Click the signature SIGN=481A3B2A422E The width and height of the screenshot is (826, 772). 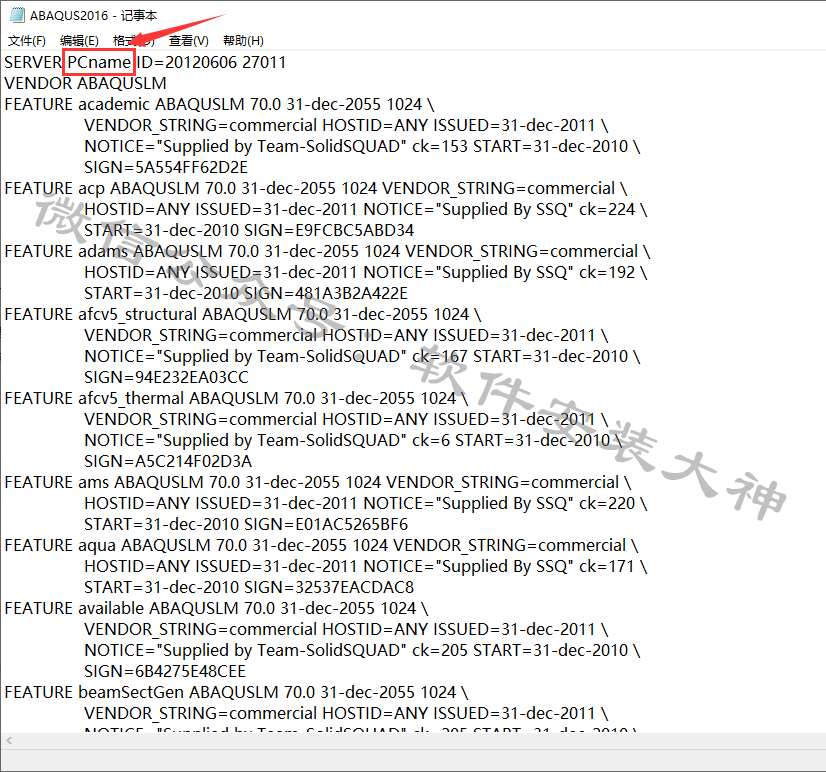[x=326, y=293]
